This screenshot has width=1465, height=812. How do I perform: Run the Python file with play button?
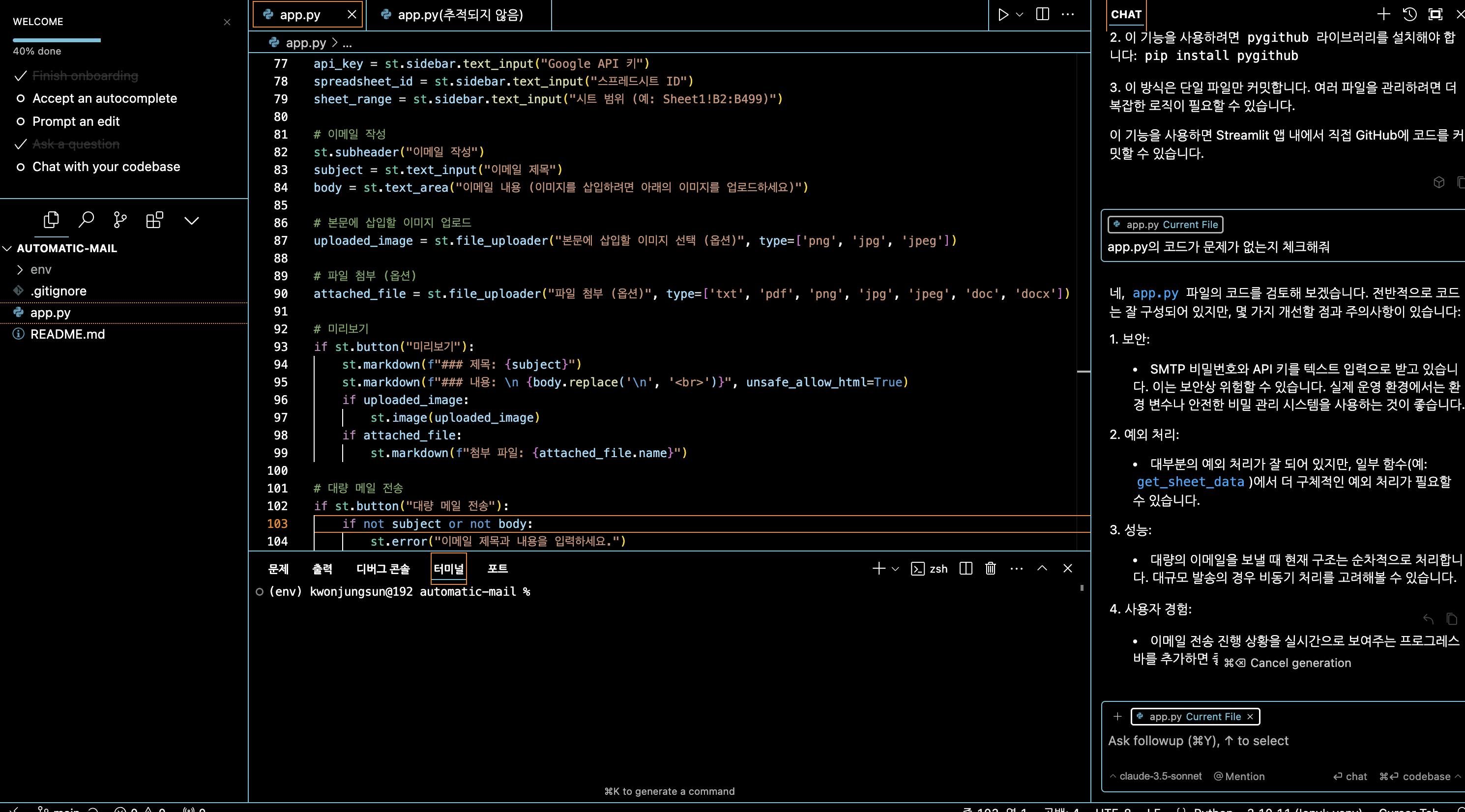tap(1003, 14)
